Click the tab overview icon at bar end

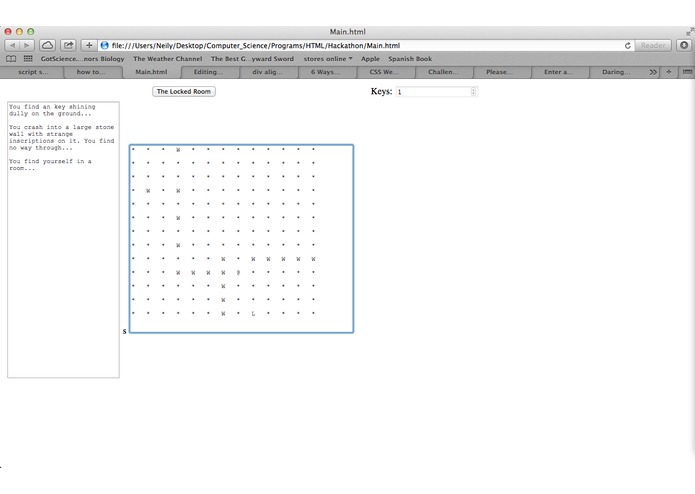click(x=687, y=72)
